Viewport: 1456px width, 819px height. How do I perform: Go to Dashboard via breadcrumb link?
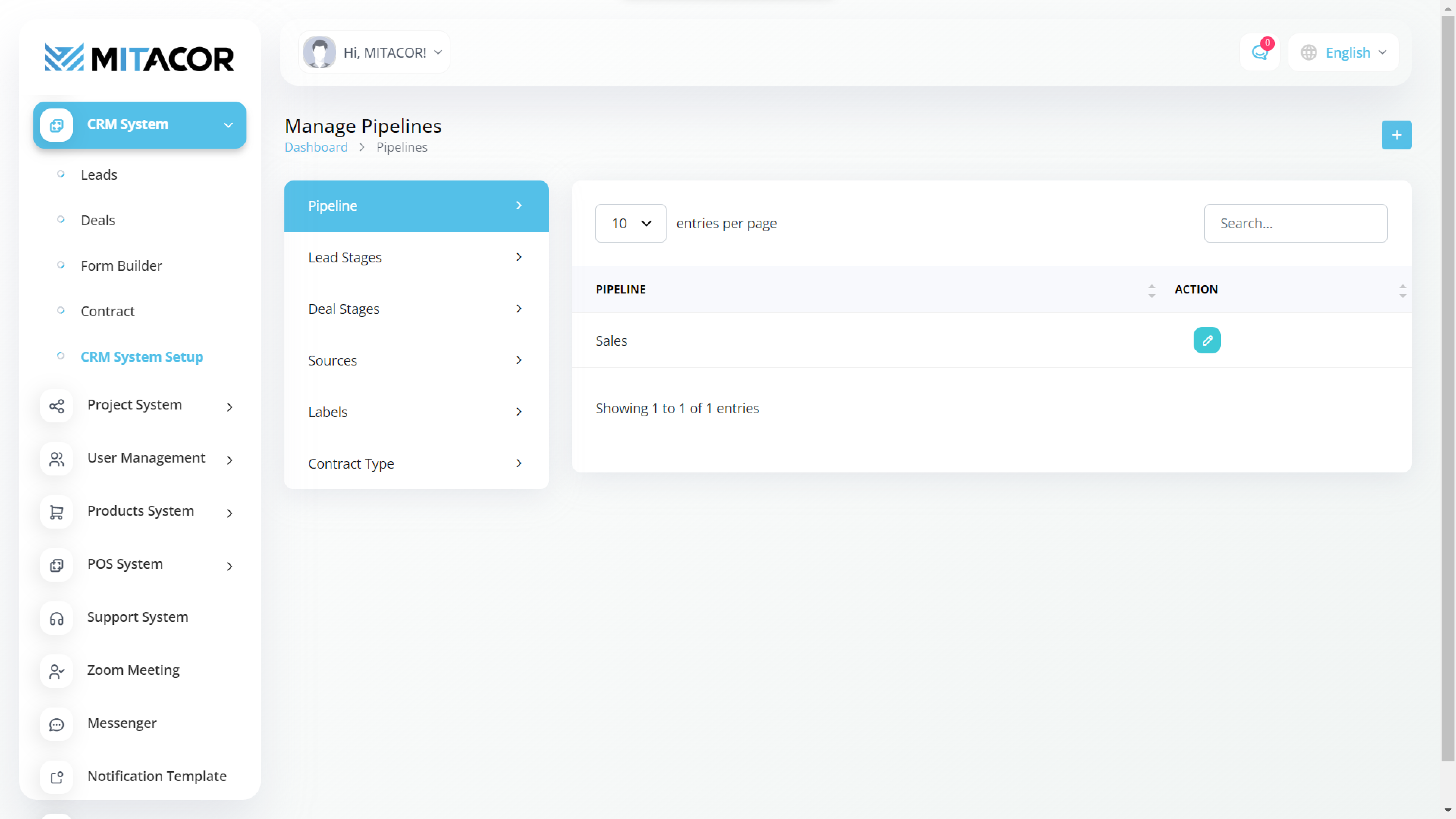coord(316,147)
